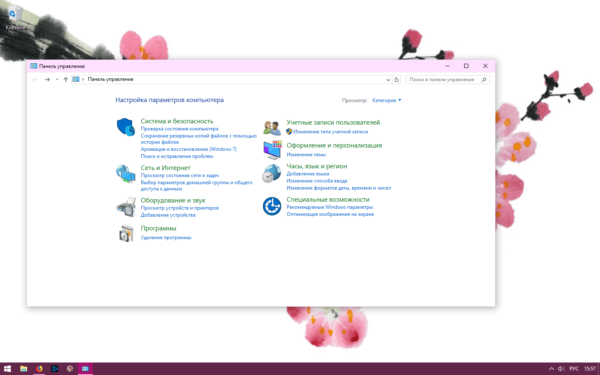Open Оборудование и звук category
This screenshot has height=375, width=600.
tap(173, 200)
